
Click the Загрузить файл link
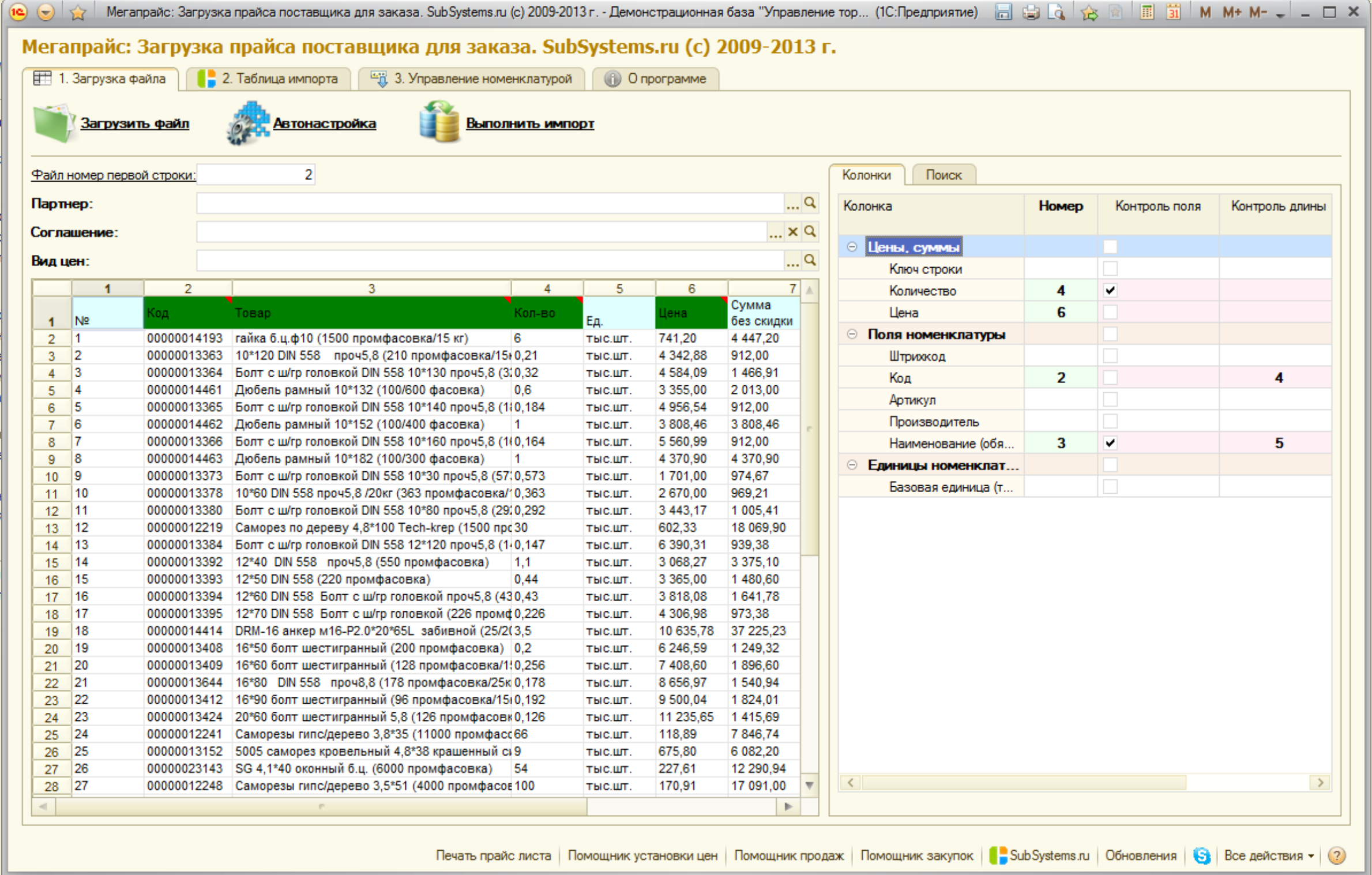134,123
